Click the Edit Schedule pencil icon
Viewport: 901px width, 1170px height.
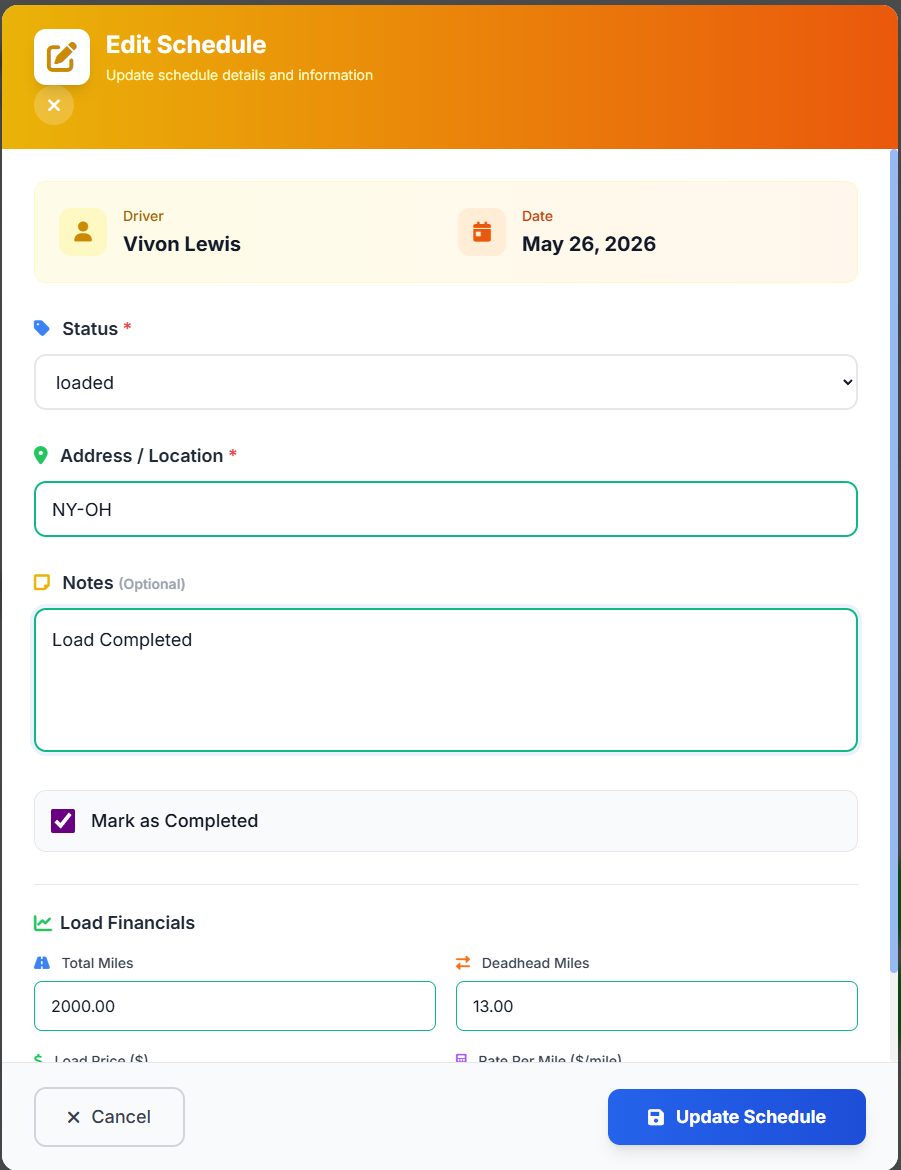[62, 57]
